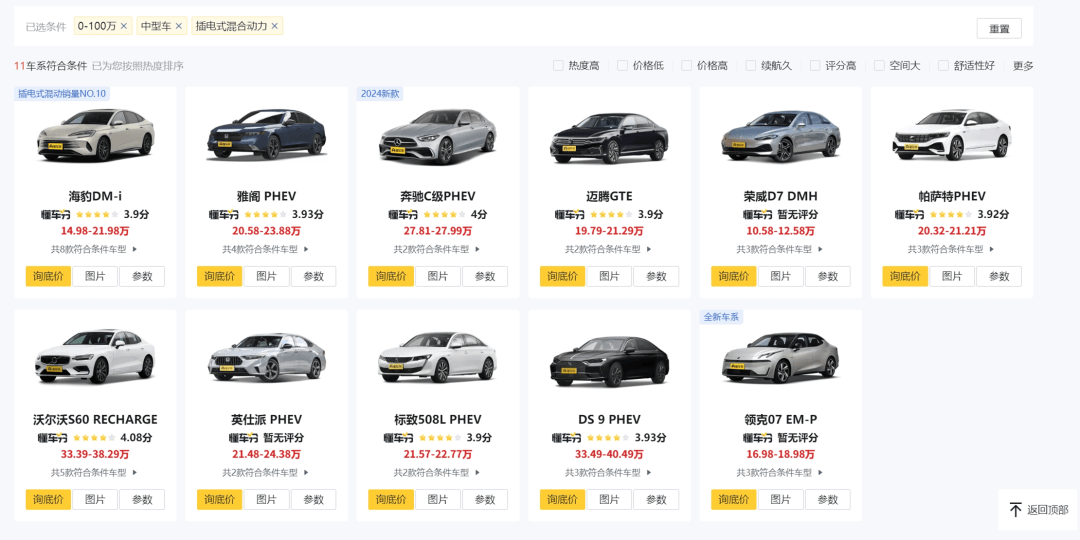The width and height of the screenshot is (1080, 540).
Task: Open the 更多 sort options
Action: coord(1023,65)
